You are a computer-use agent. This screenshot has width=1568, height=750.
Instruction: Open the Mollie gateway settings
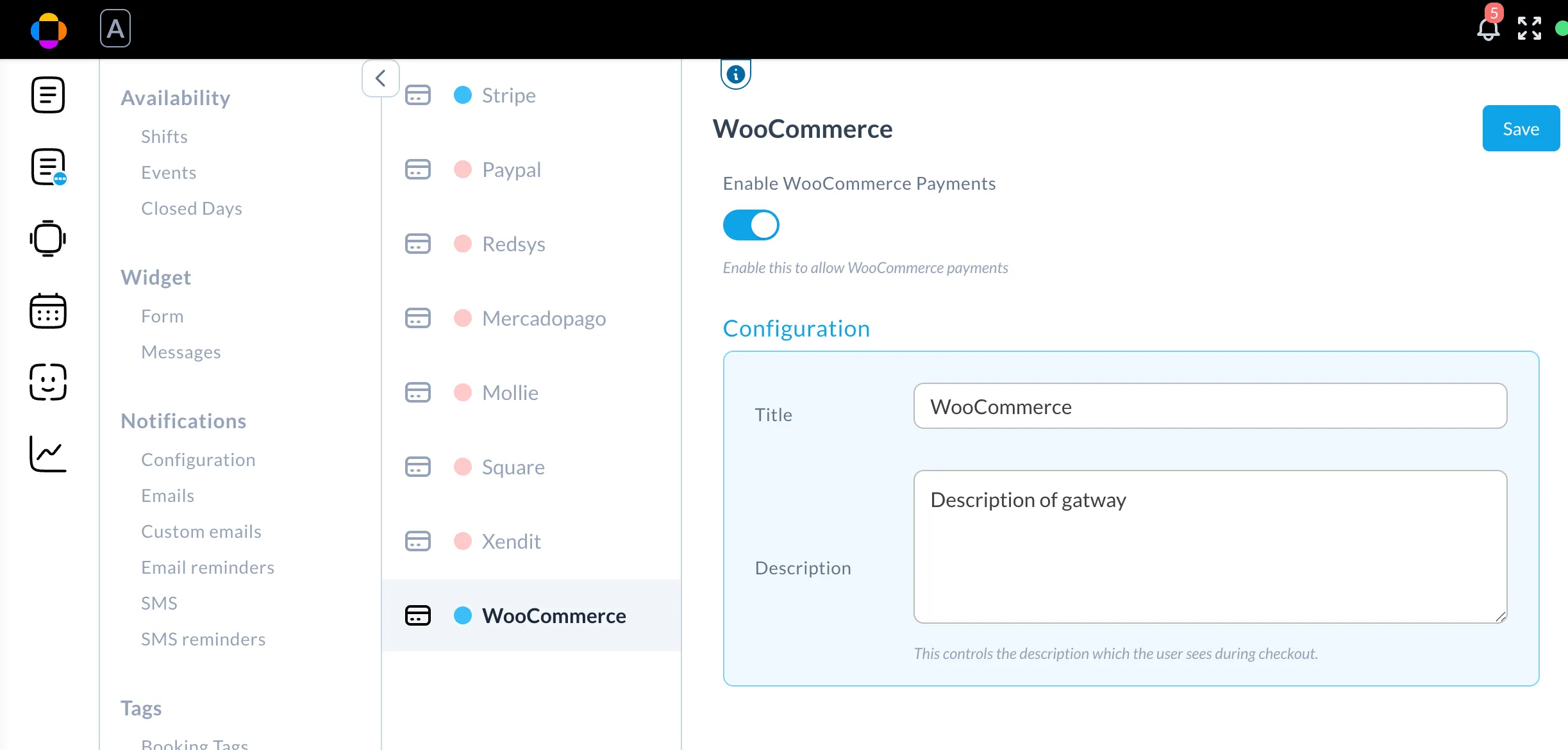[x=510, y=393]
